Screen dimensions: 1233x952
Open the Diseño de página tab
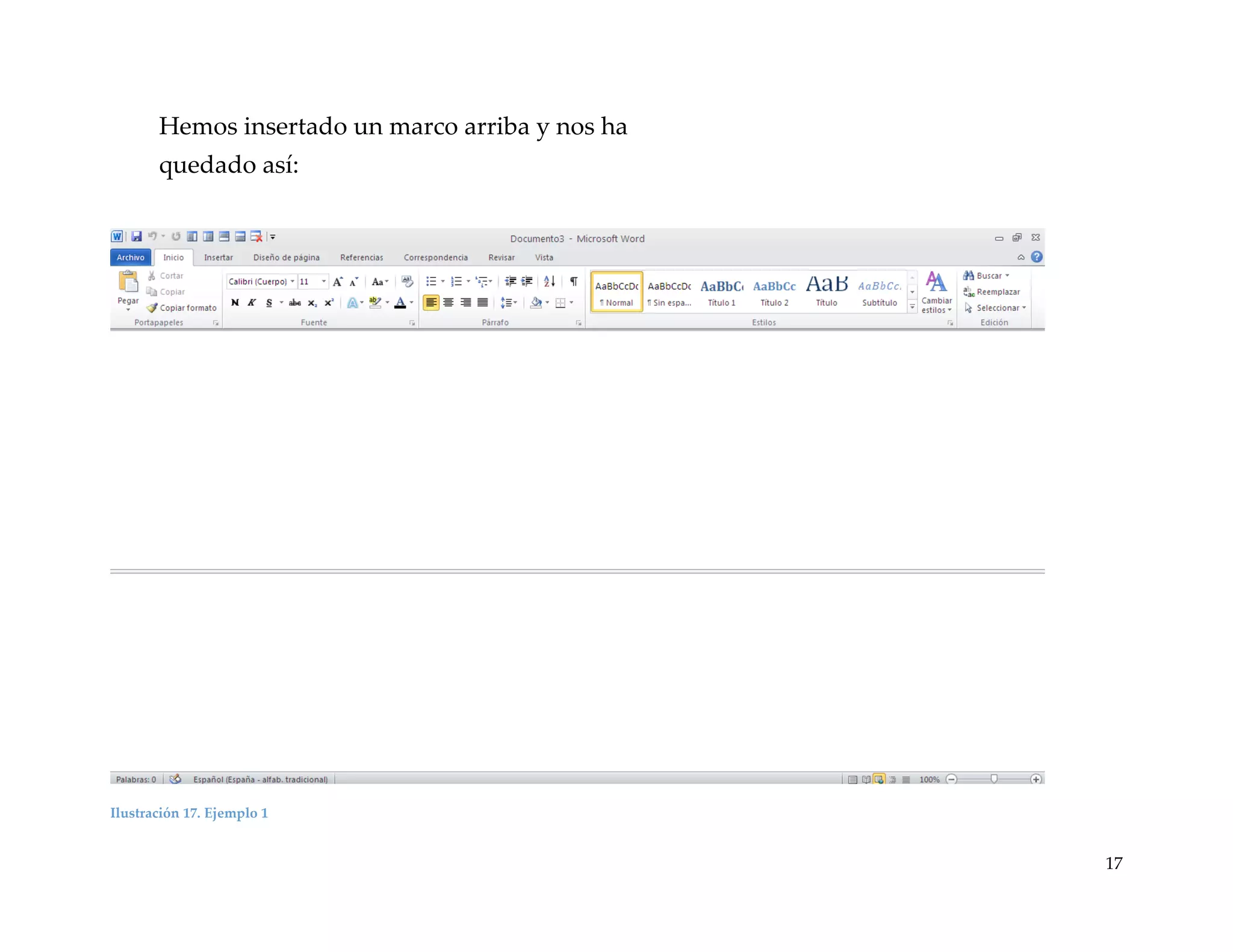click(286, 258)
